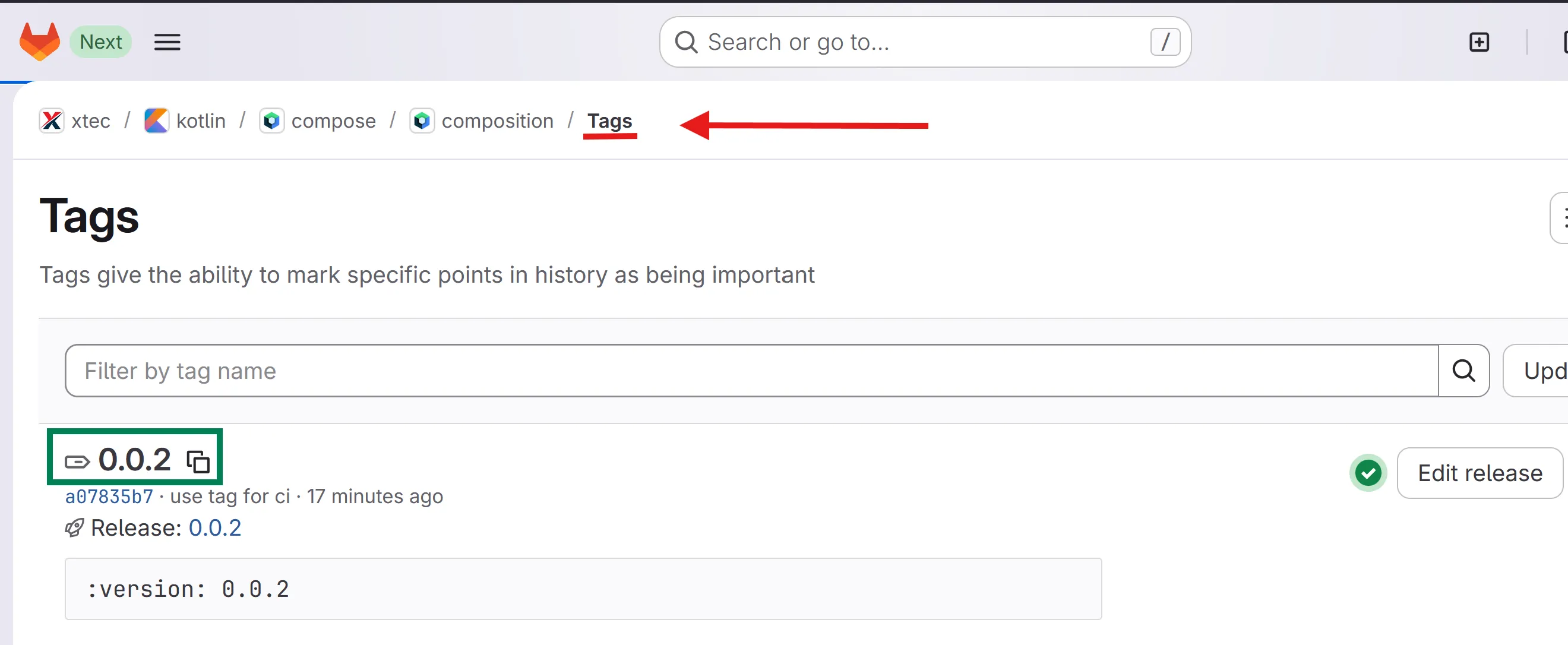Click the Next badge label

coord(100,42)
